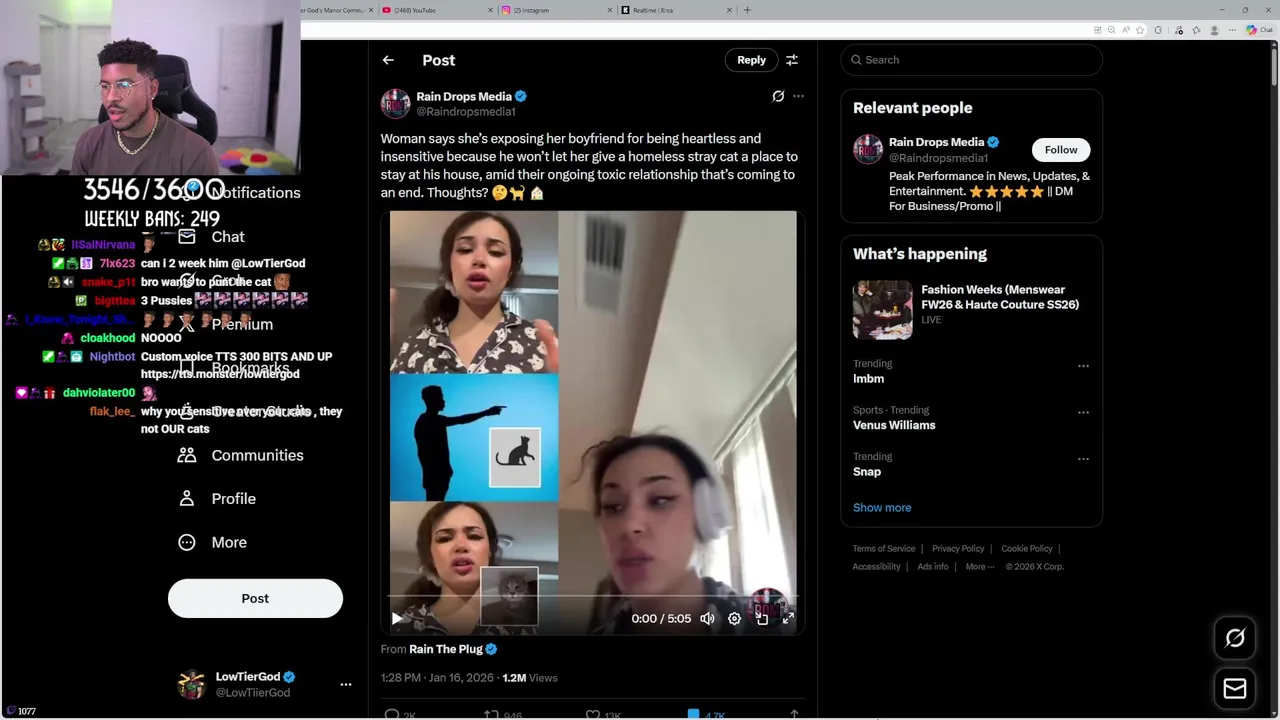
Task: Click the 1.2M Views count
Action: tap(529, 678)
